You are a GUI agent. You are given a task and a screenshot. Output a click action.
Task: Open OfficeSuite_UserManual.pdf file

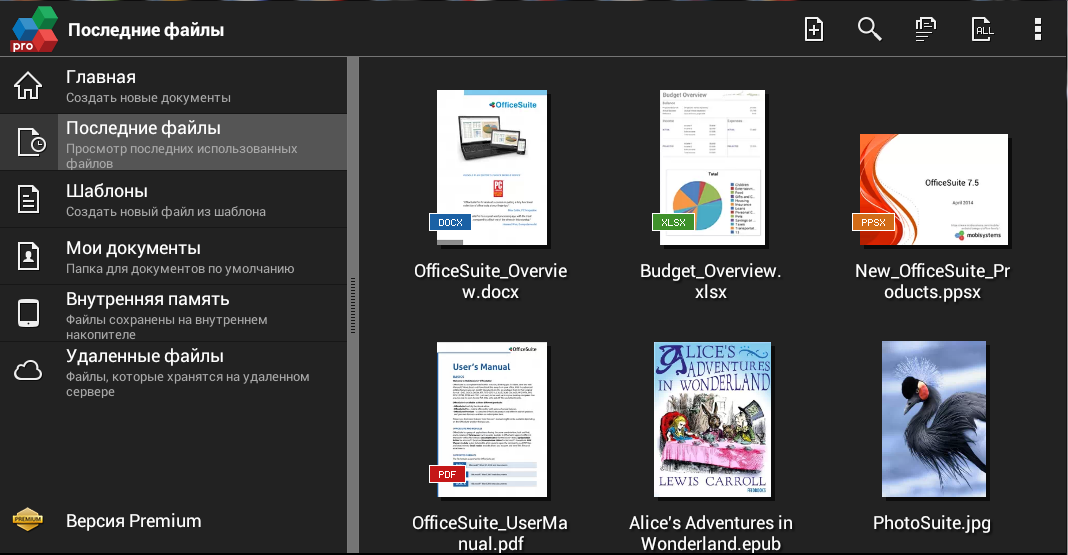(491, 420)
